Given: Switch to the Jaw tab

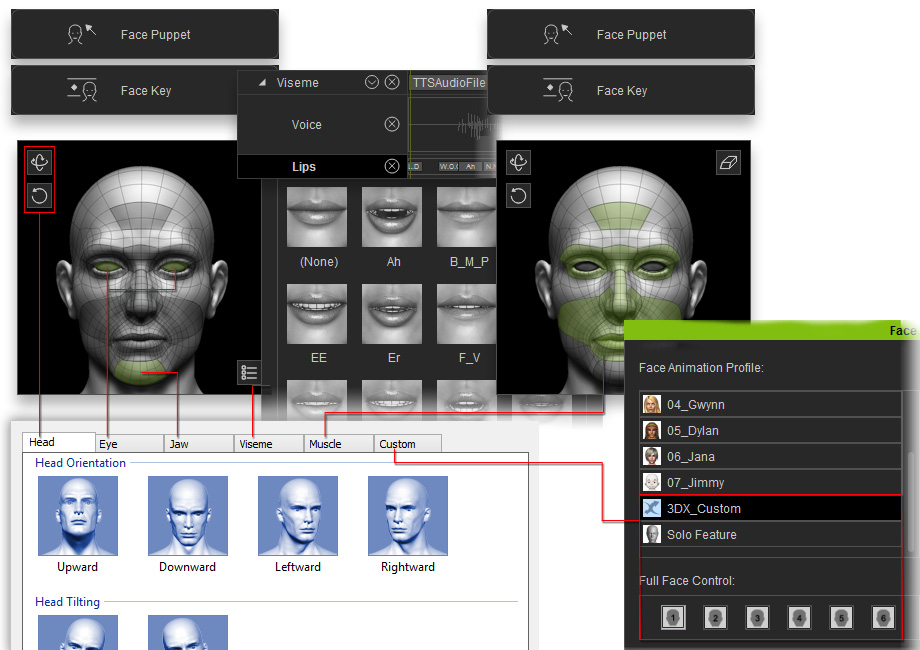Looking at the screenshot, I should pyautogui.click(x=199, y=444).
